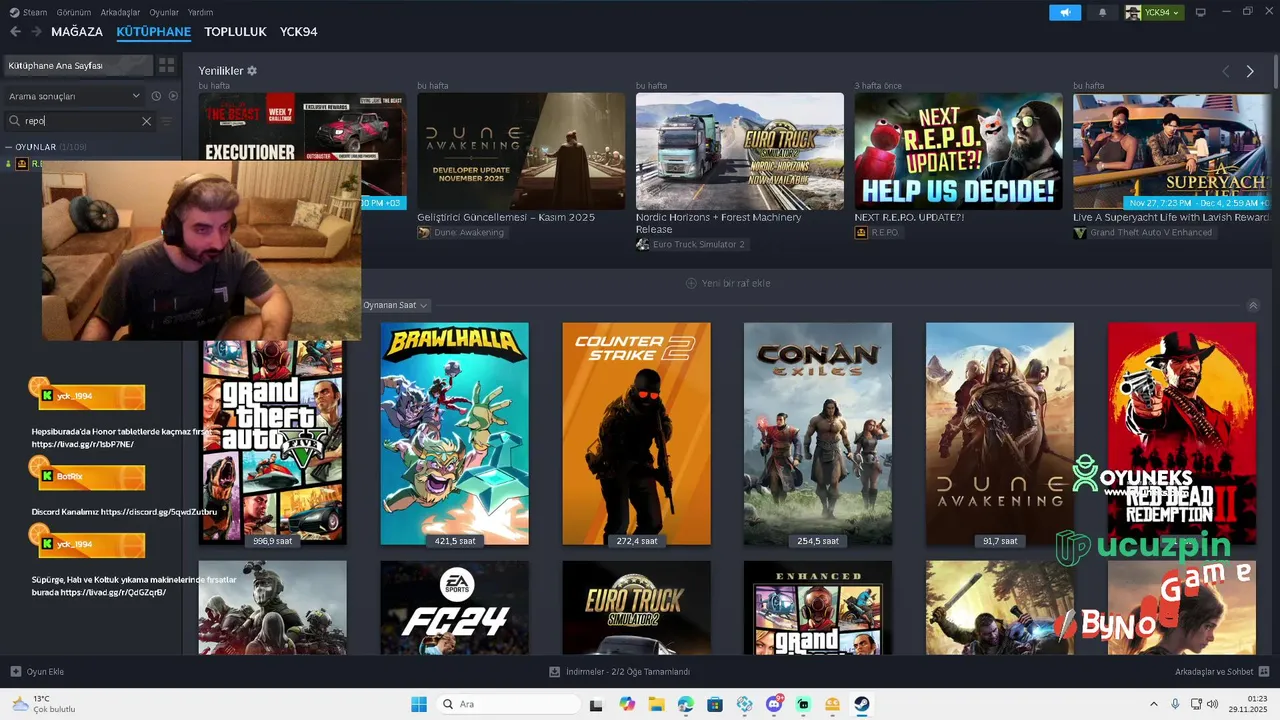Screen dimensions: 1280x720
Task: Show previous Yenilikler items with left arrow
Action: click(x=1226, y=71)
